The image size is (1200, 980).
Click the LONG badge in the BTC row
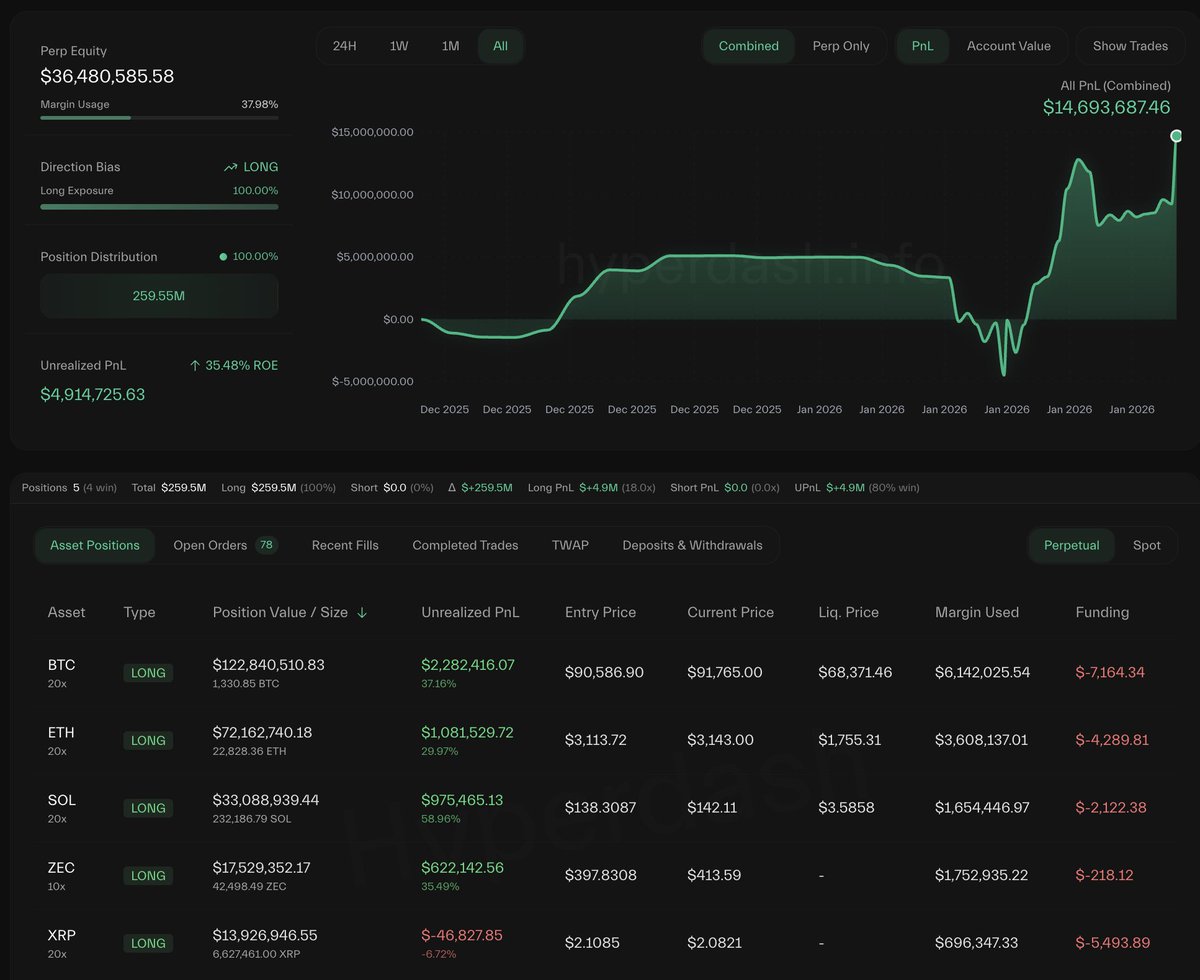[148, 673]
